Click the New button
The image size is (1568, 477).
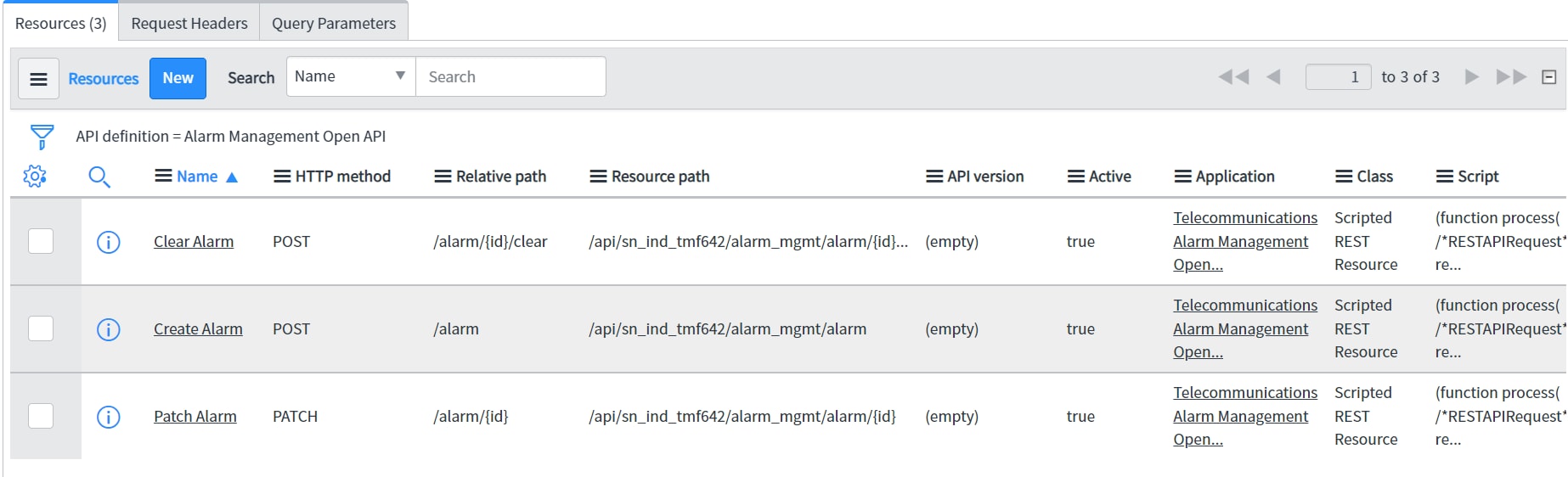[x=178, y=78]
